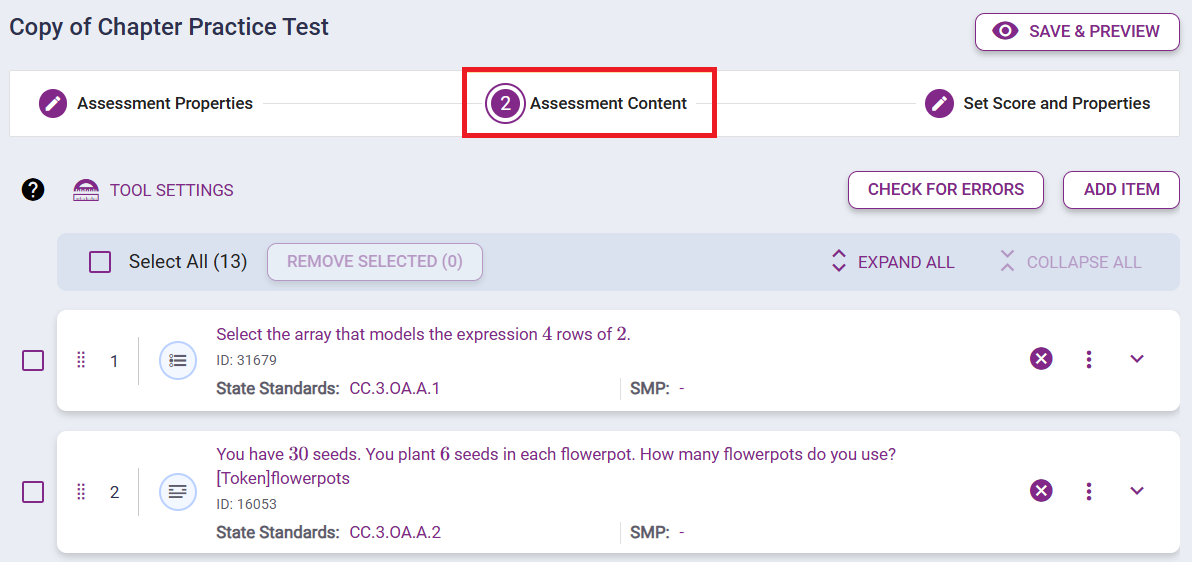The height and width of the screenshot is (562, 1192).
Task: Click the Save & Preview button
Action: point(1077,31)
